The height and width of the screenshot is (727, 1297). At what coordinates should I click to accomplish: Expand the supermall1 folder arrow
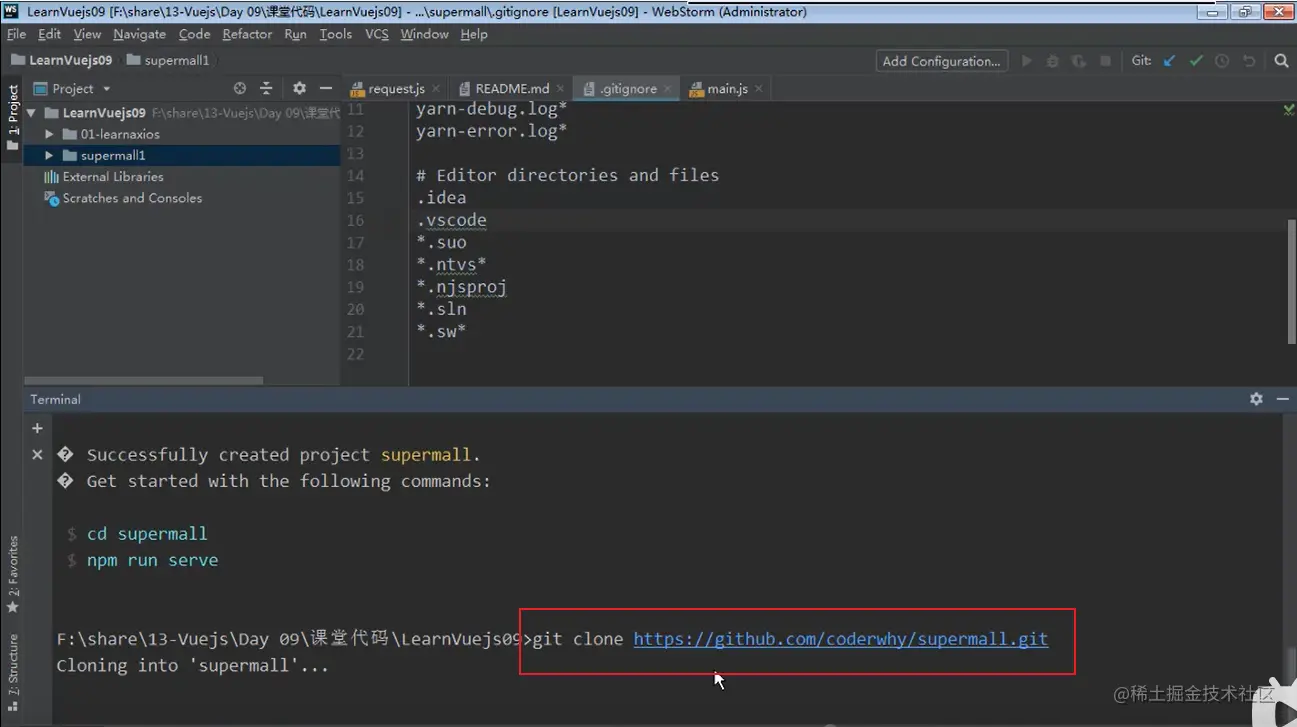pyautogui.click(x=49, y=156)
